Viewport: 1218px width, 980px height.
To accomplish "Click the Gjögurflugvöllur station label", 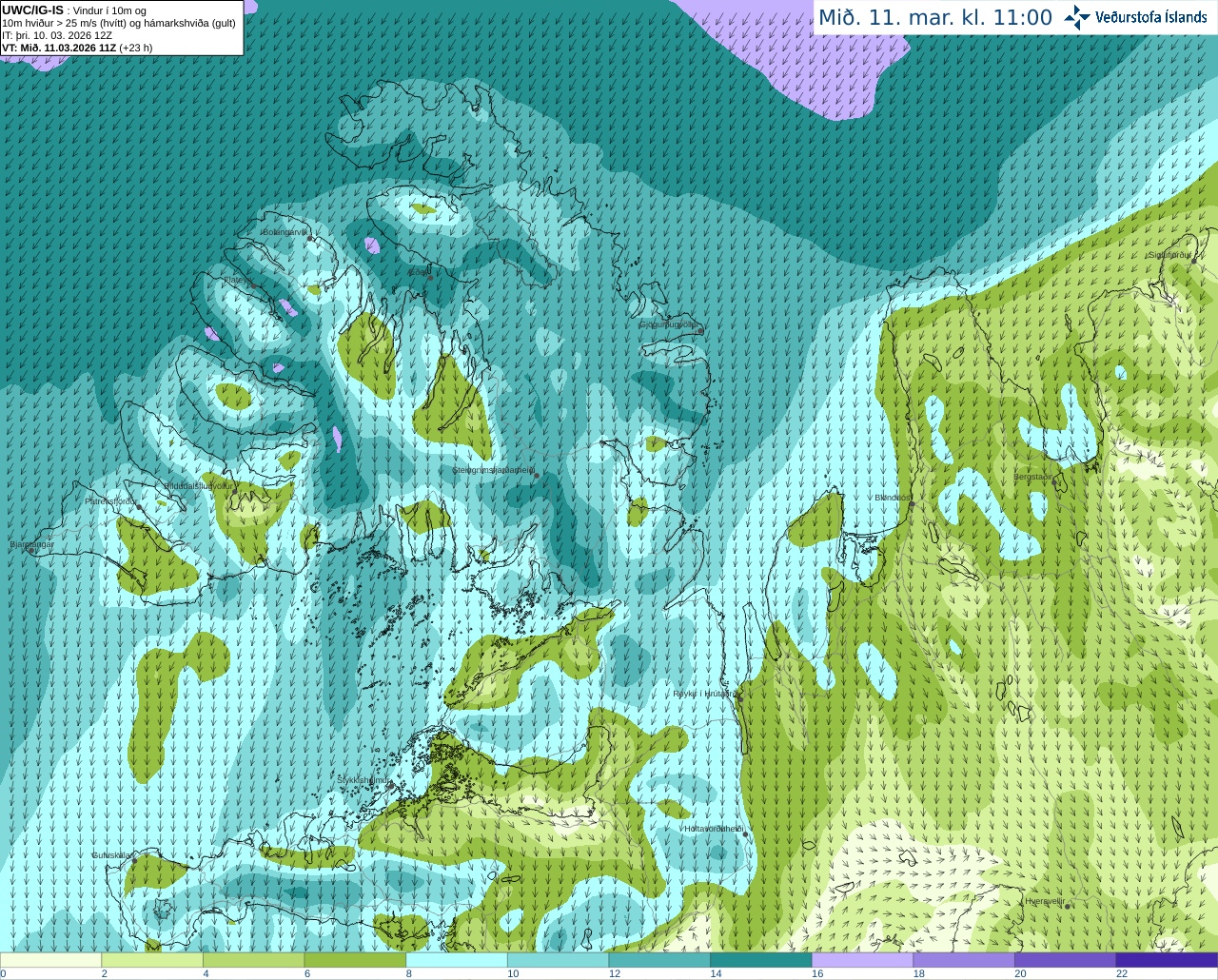I will [669, 324].
